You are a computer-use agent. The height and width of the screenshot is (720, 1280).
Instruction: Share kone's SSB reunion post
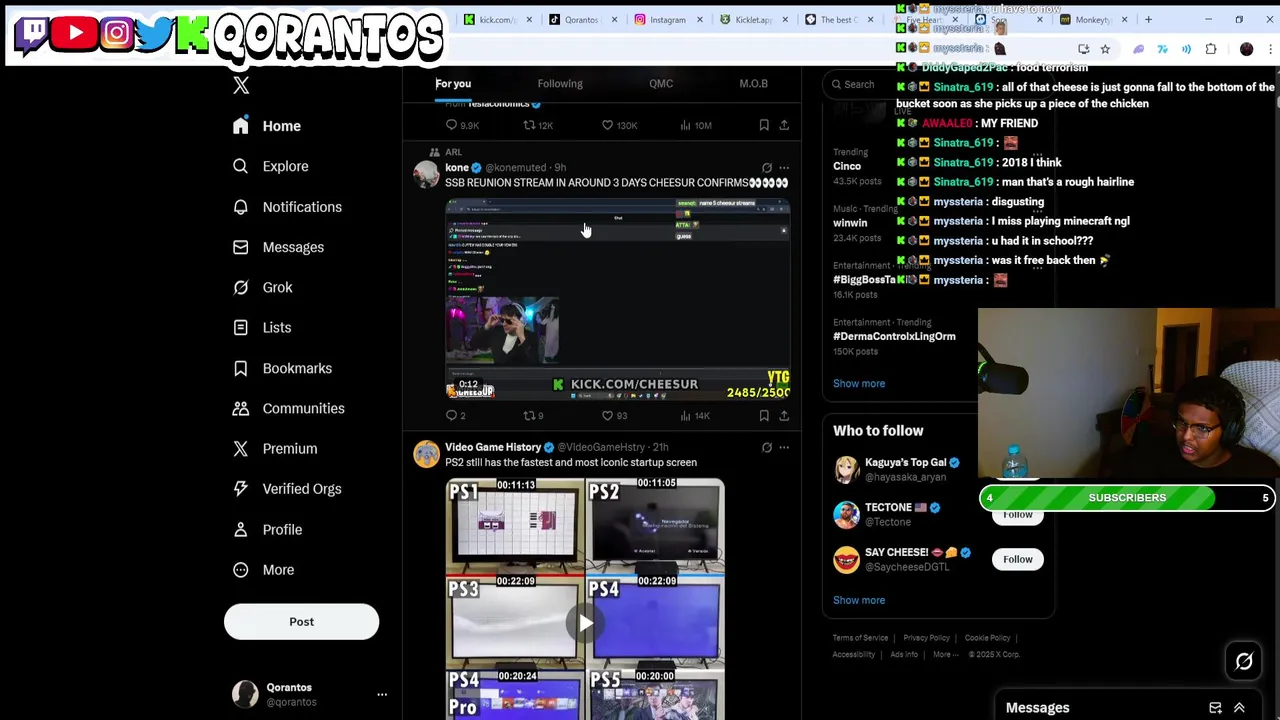[x=784, y=416]
